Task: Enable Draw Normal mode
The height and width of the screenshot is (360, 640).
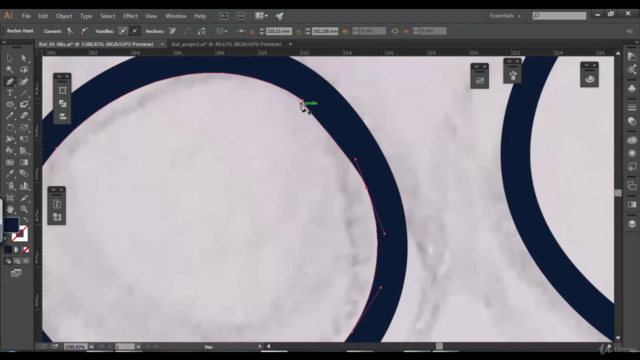Action: coord(8,261)
